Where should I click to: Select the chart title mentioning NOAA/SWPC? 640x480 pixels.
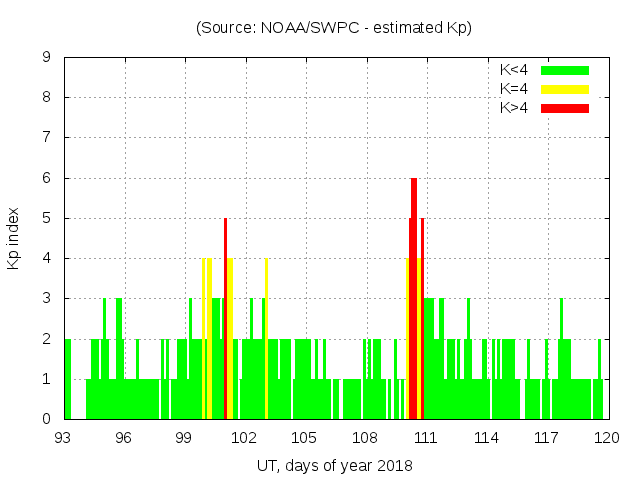(334, 28)
